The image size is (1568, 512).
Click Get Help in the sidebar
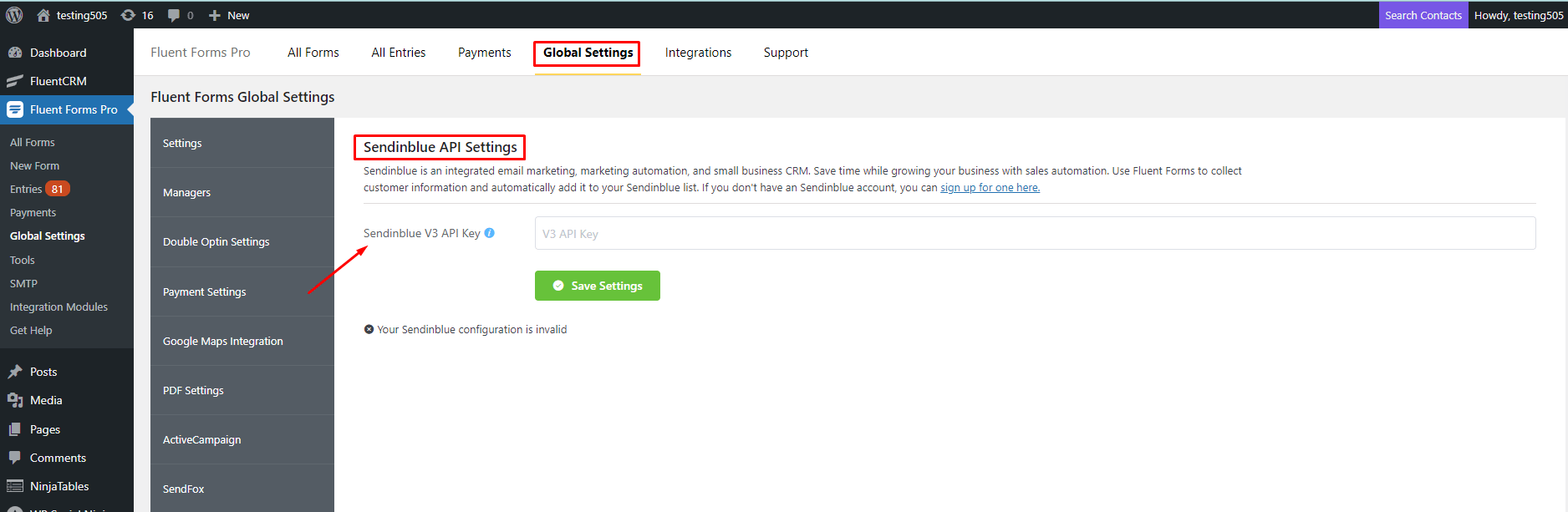tap(31, 330)
